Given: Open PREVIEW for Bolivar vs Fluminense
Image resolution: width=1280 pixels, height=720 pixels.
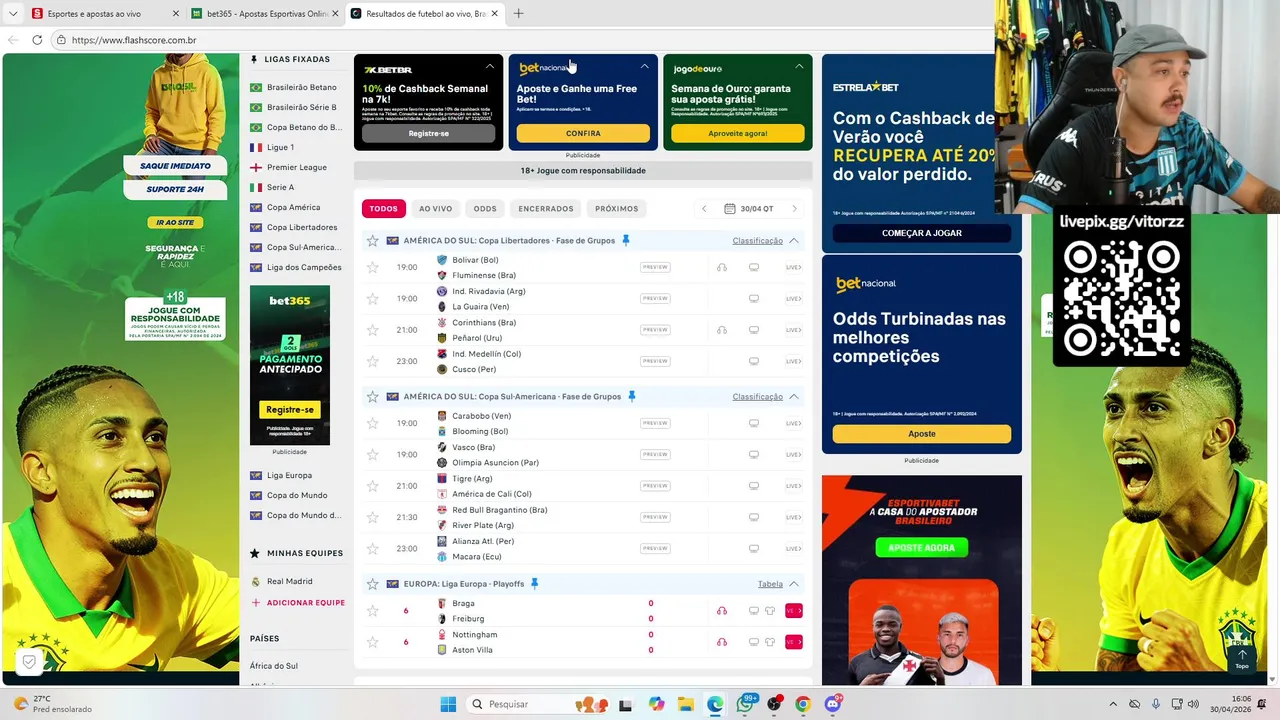Looking at the screenshot, I should [x=655, y=267].
